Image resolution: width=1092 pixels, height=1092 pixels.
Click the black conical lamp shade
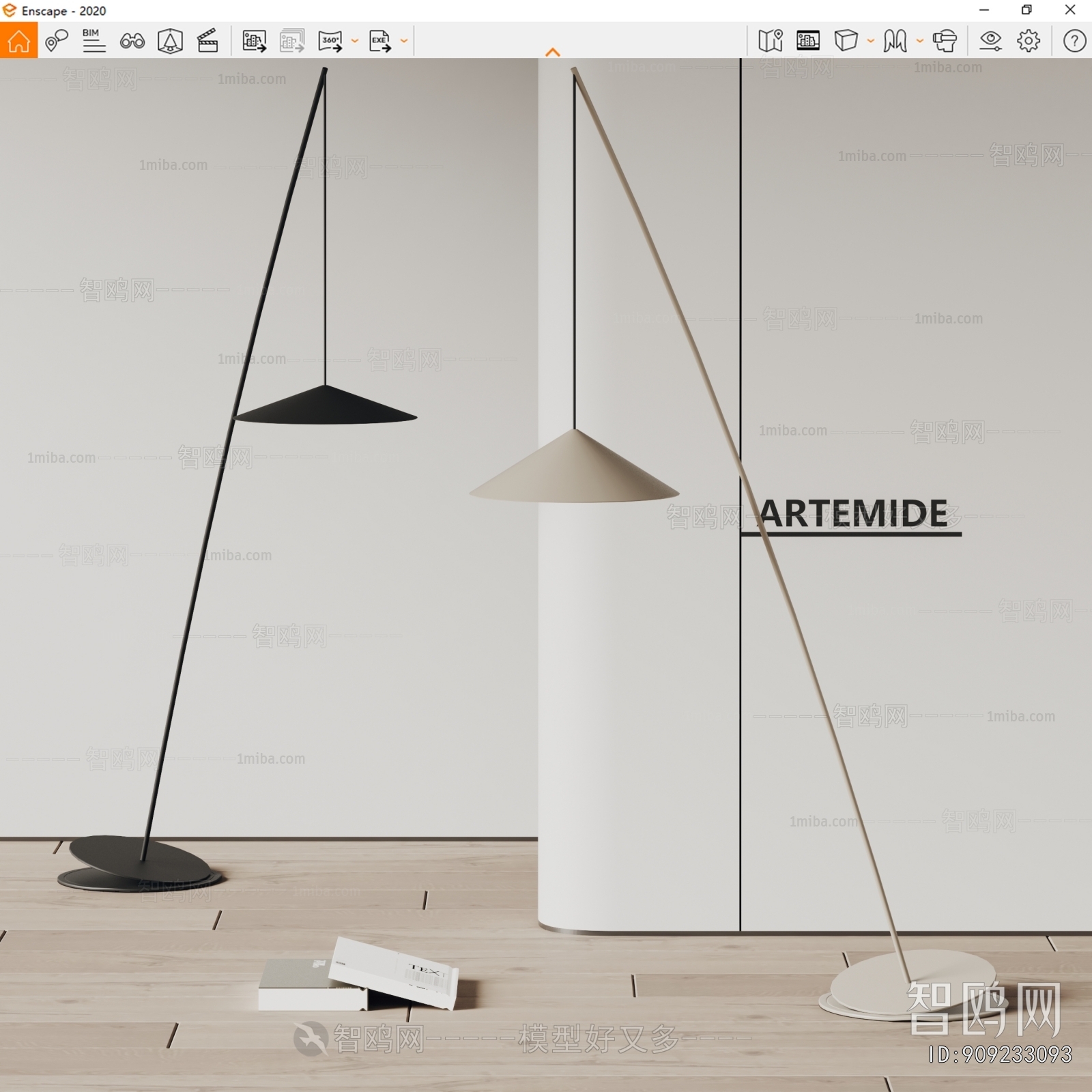pyautogui.click(x=326, y=406)
